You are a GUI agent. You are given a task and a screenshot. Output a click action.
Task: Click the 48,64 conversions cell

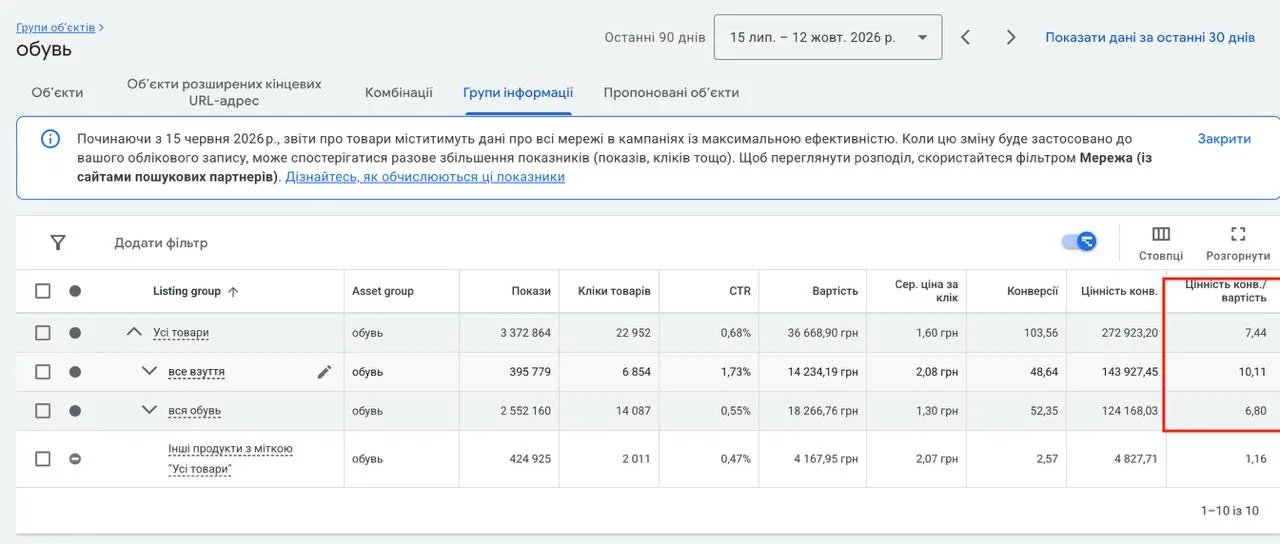pos(1042,372)
